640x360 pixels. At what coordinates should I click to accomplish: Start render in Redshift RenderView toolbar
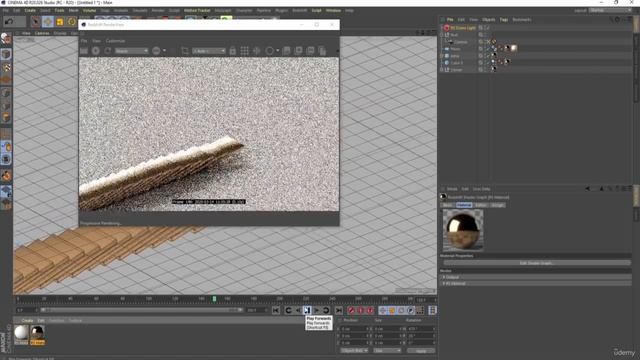(x=96, y=51)
